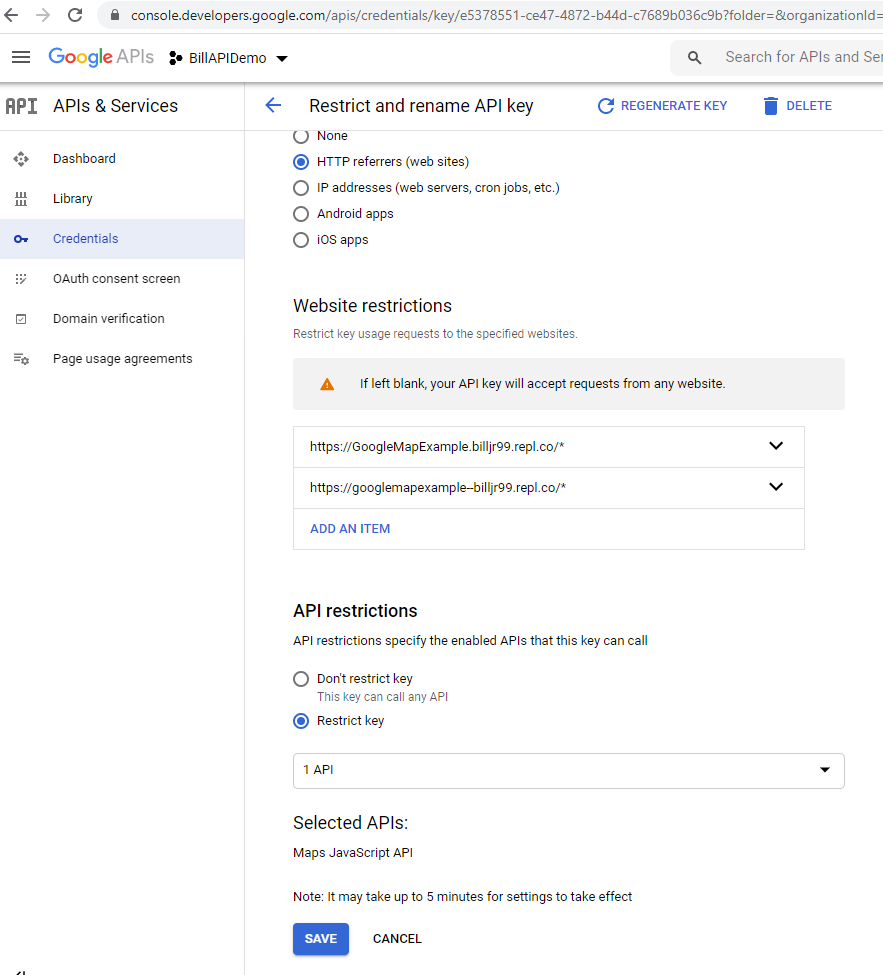Viewport: 883px width, 975px height.
Task: Click the trash can delete icon
Action: (x=770, y=106)
